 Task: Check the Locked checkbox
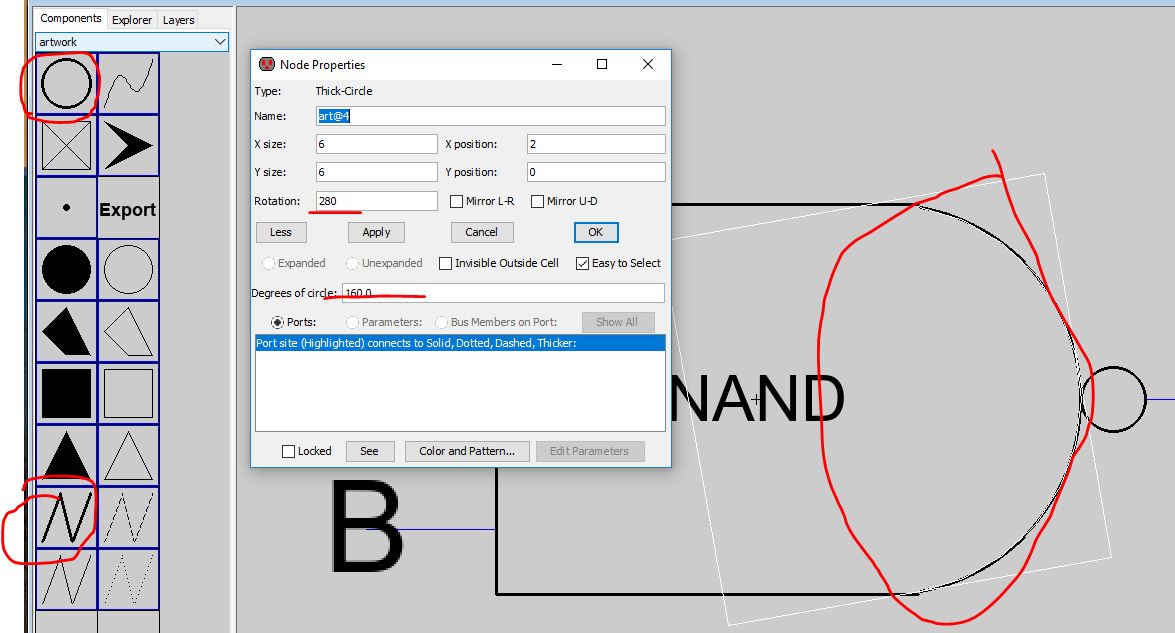(288, 451)
